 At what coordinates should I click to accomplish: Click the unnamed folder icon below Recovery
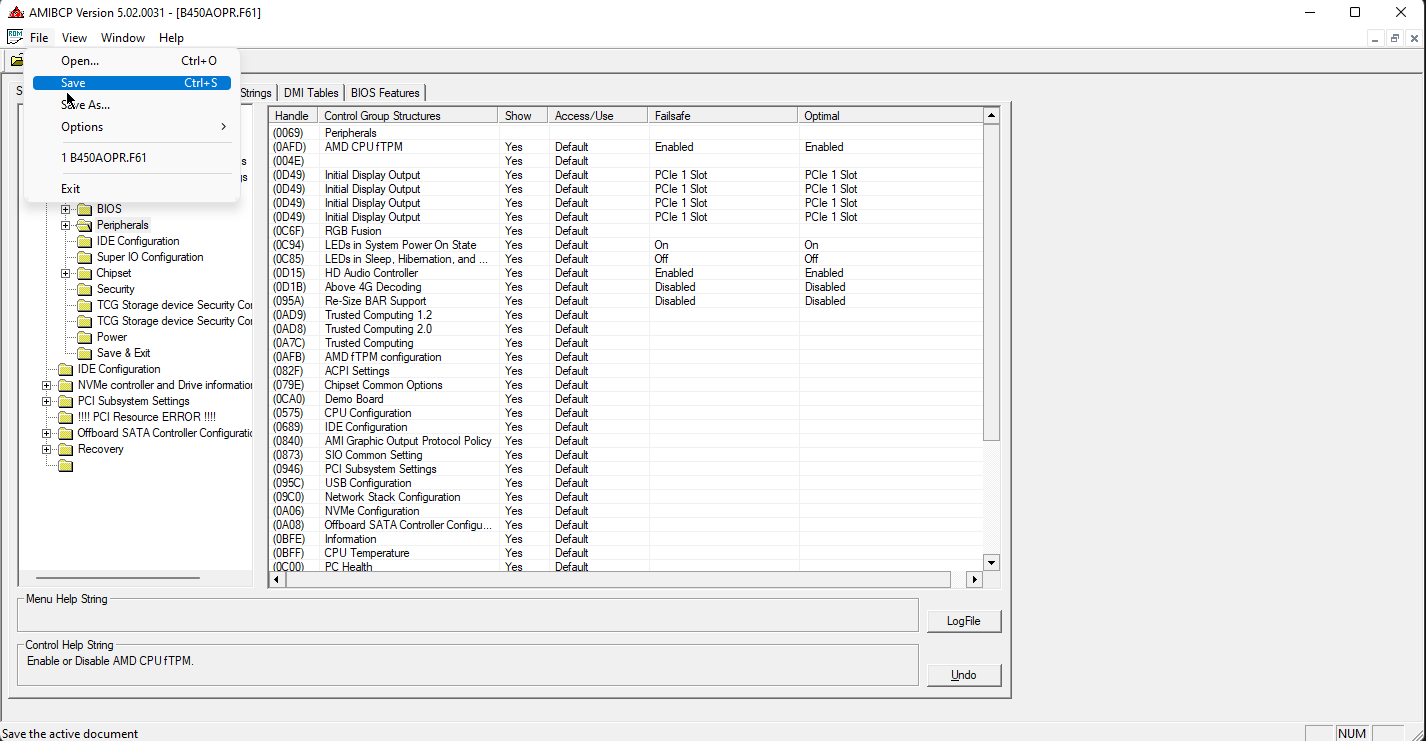65,465
